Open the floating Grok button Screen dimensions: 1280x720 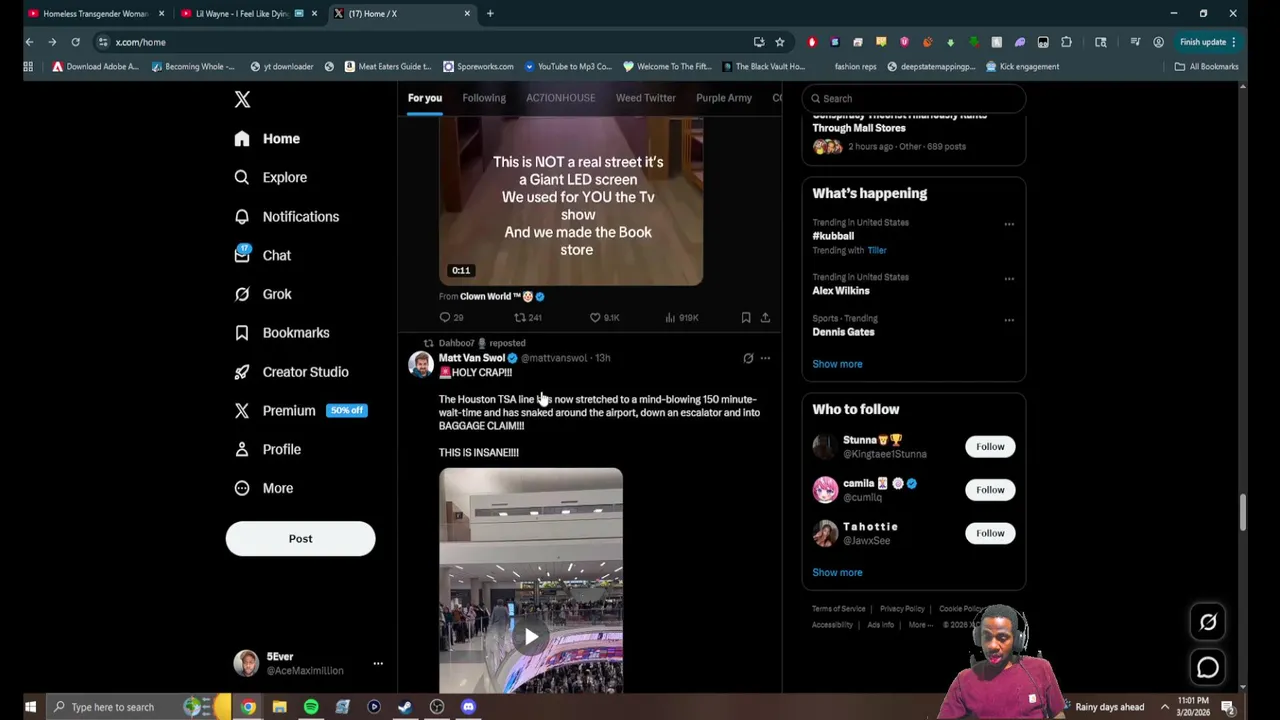click(x=1208, y=622)
